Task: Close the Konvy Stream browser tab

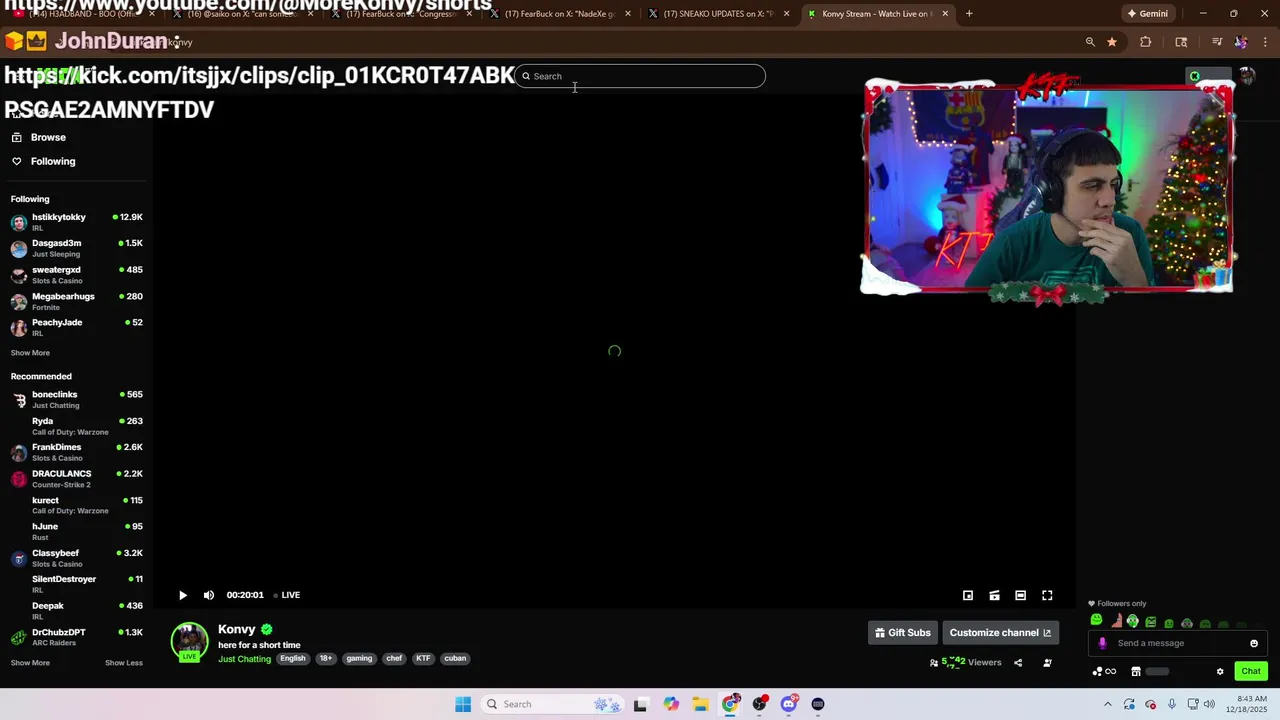Action: (943, 14)
